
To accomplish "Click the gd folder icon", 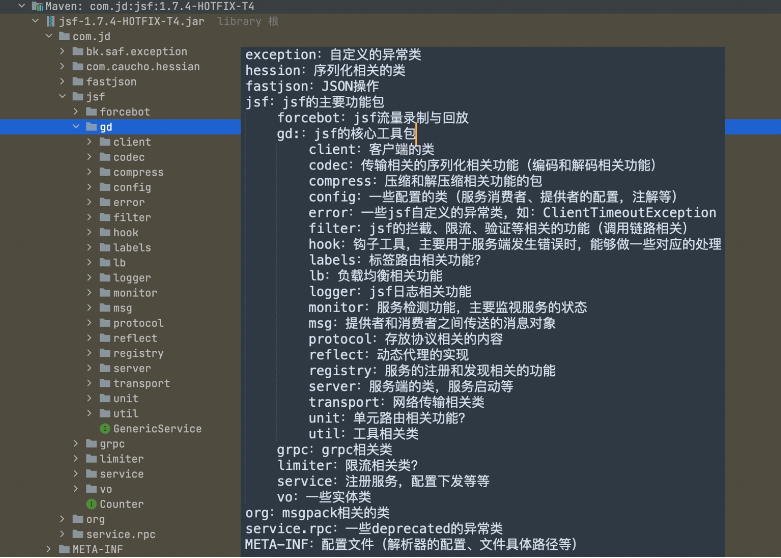I will 91,127.
